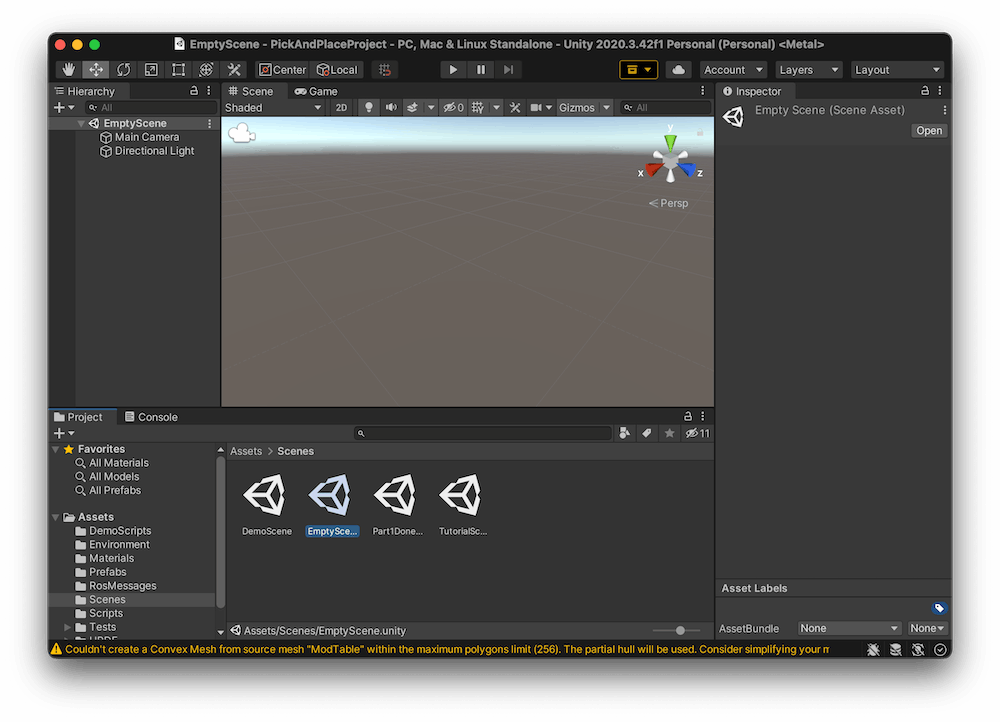Toggle pivot Center mode

tap(282, 70)
